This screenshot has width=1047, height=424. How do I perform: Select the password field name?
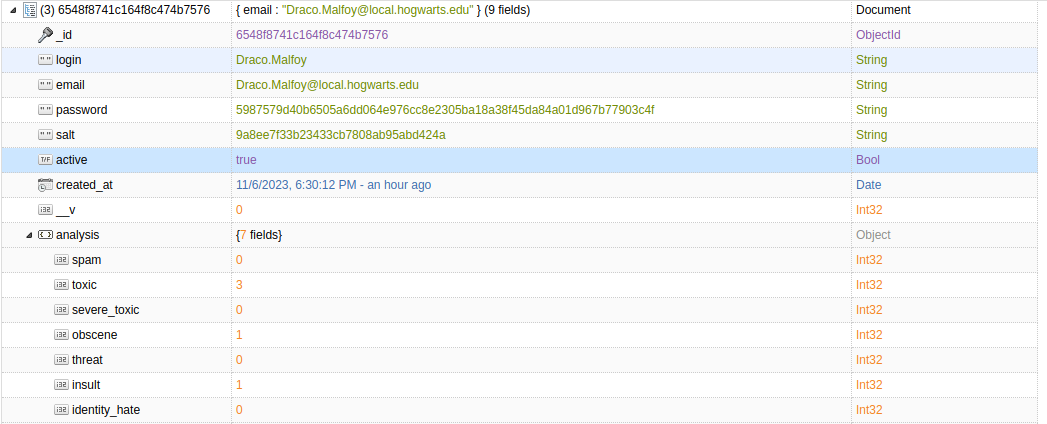coord(81,110)
